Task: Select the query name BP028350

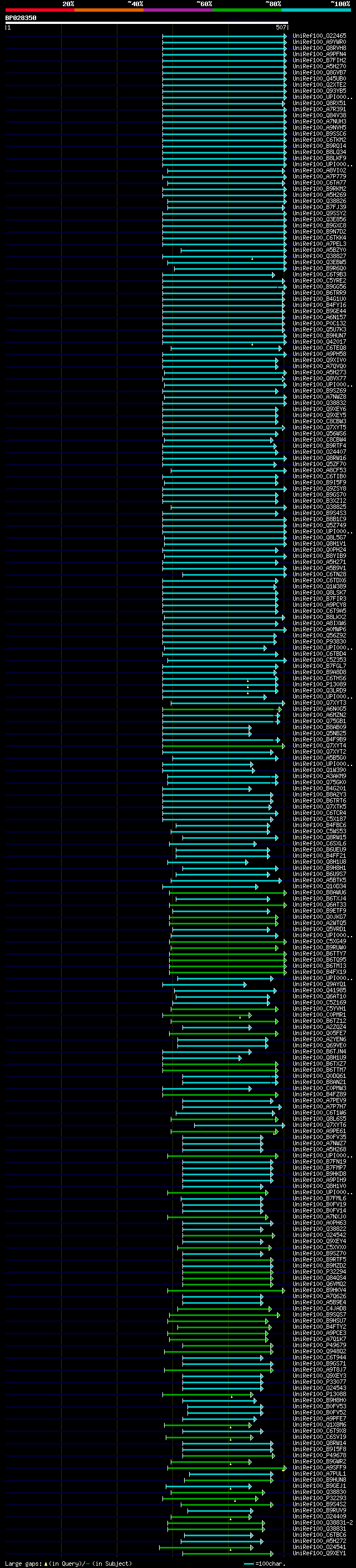Action: (21, 18)
